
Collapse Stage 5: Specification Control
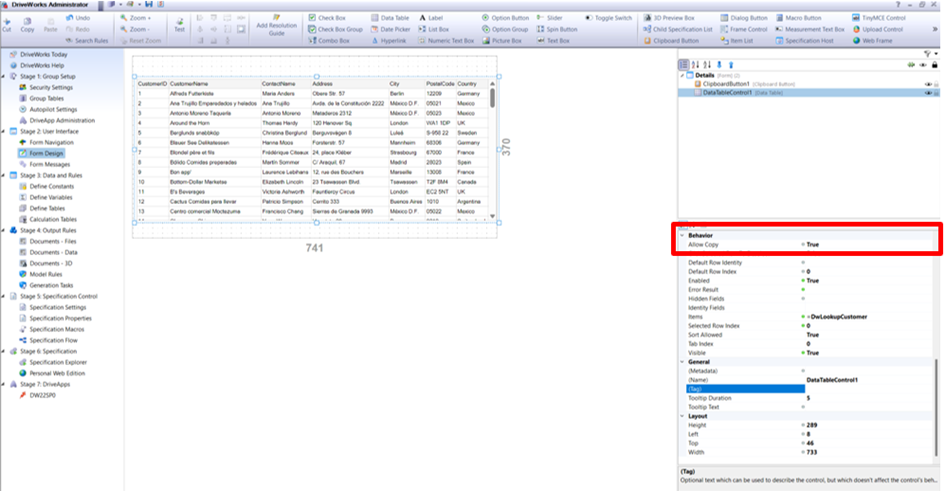click(4, 296)
